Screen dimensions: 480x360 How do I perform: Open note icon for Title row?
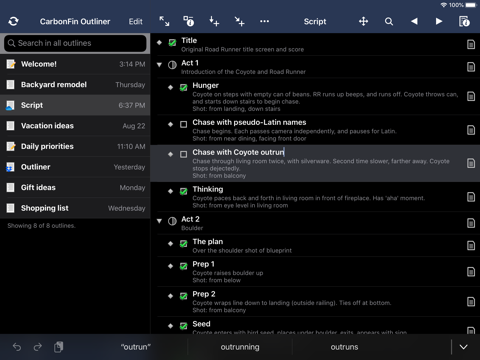tap(471, 44)
